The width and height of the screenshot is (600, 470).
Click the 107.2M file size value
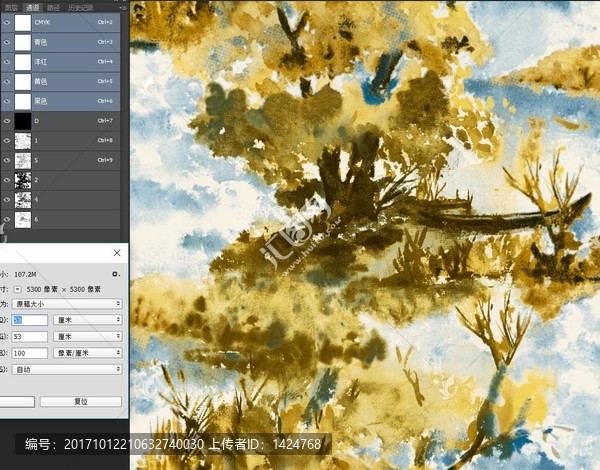26,274
